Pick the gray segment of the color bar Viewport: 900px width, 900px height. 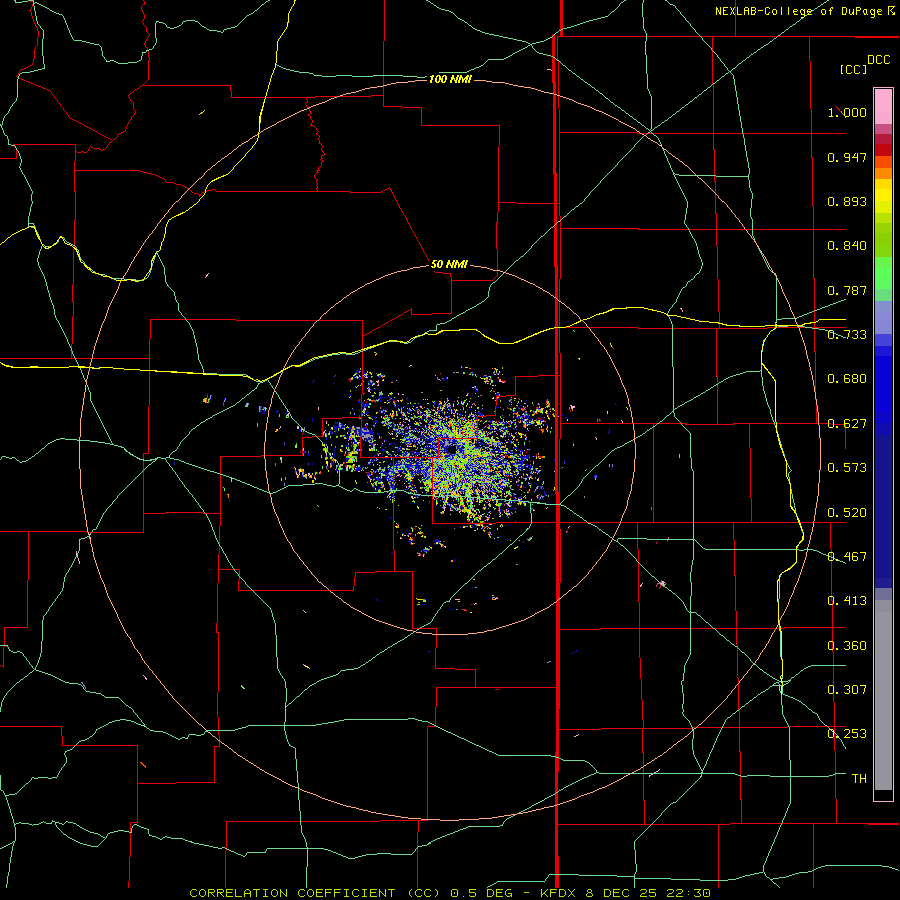pos(883,695)
